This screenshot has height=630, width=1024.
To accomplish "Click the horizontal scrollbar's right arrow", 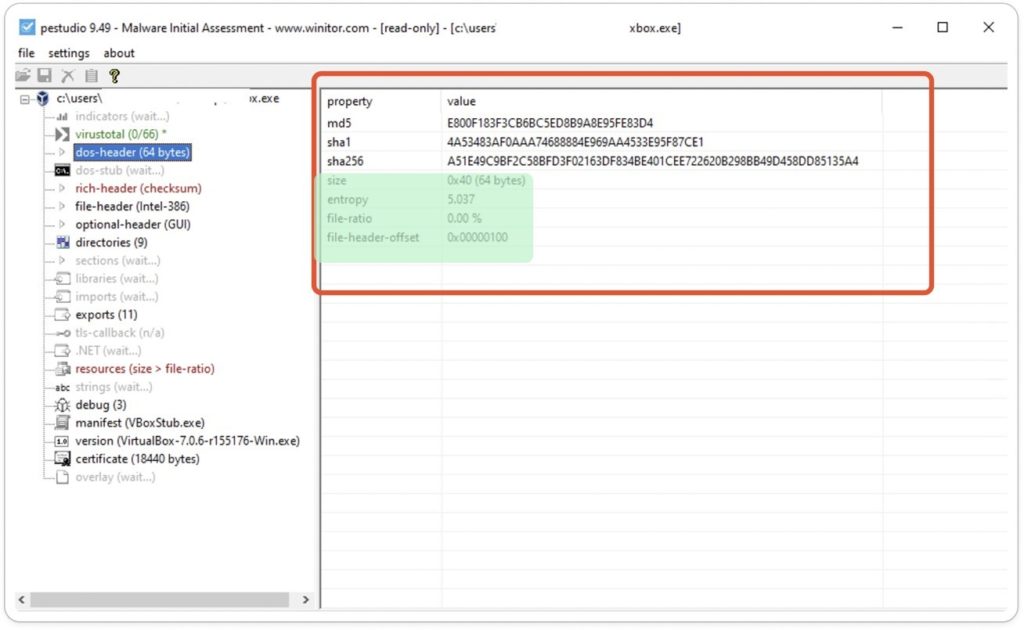I will click(306, 600).
